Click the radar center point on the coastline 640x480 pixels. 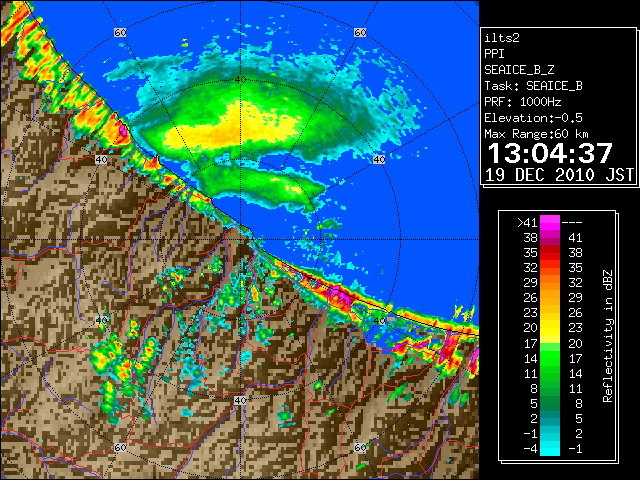(x=240, y=240)
